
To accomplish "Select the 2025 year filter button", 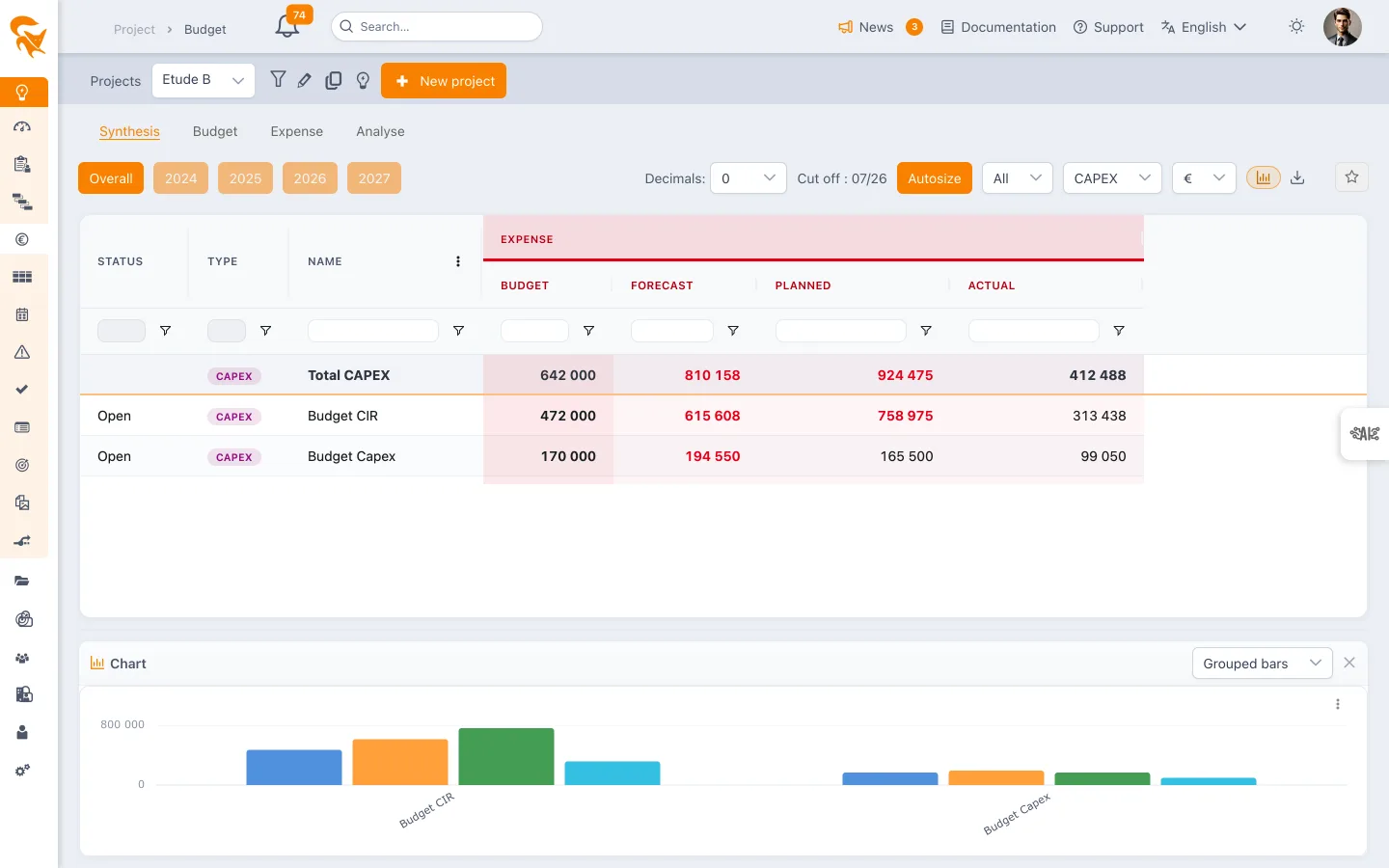I will coord(245,178).
